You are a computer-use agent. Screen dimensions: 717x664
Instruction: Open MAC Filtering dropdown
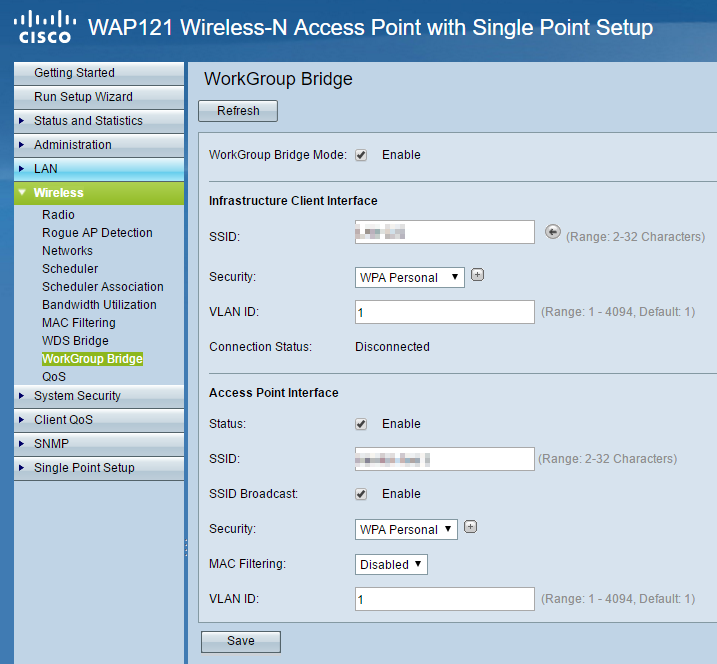click(x=391, y=564)
